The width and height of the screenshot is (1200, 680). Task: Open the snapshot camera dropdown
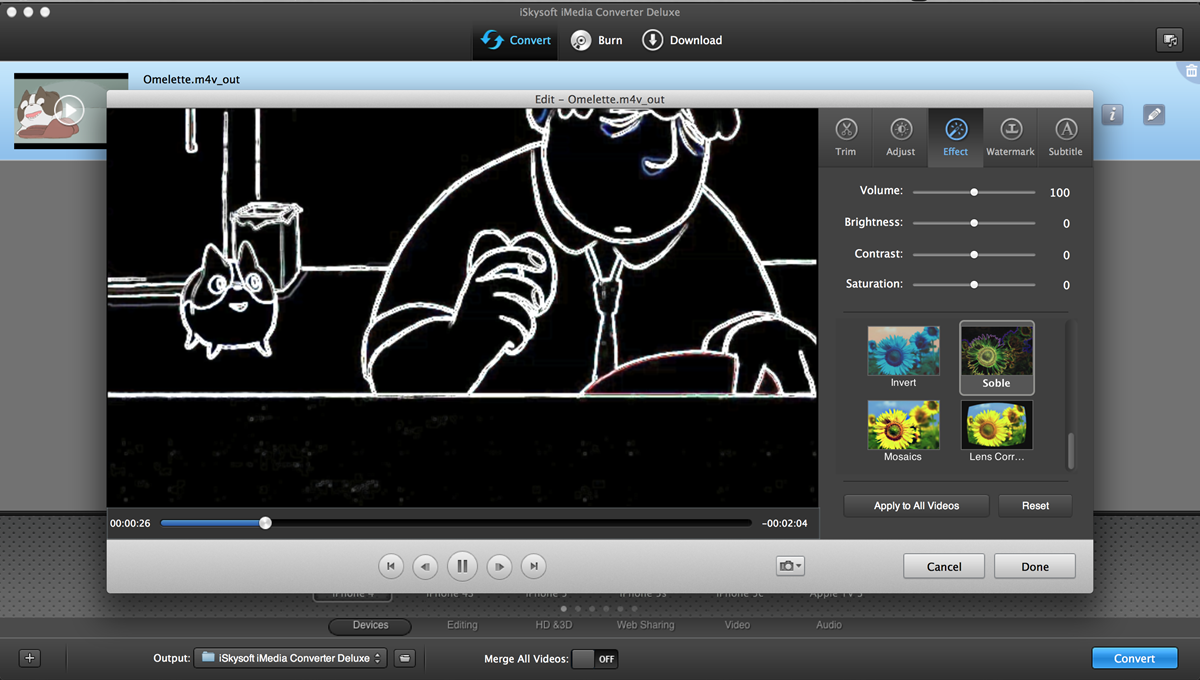(790, 566)
